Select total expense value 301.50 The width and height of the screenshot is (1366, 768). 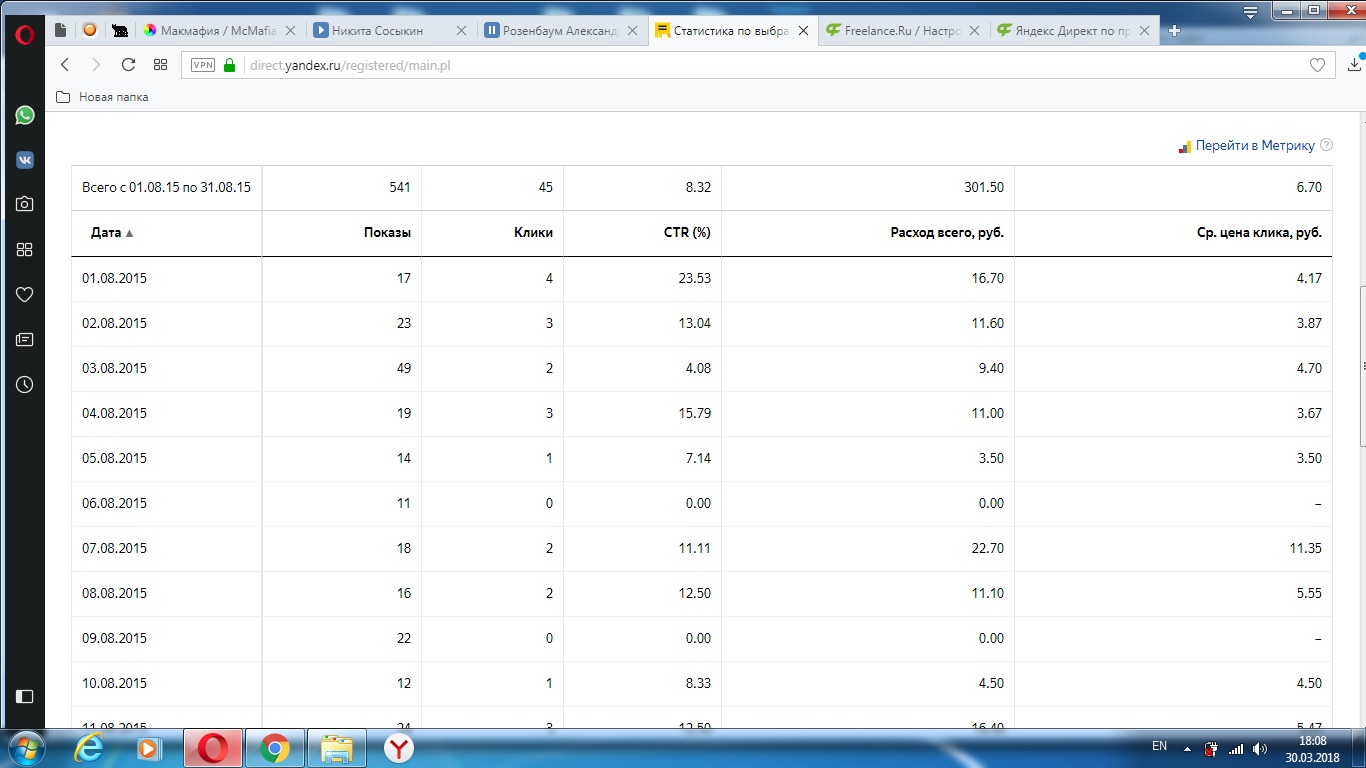(984, 187)
